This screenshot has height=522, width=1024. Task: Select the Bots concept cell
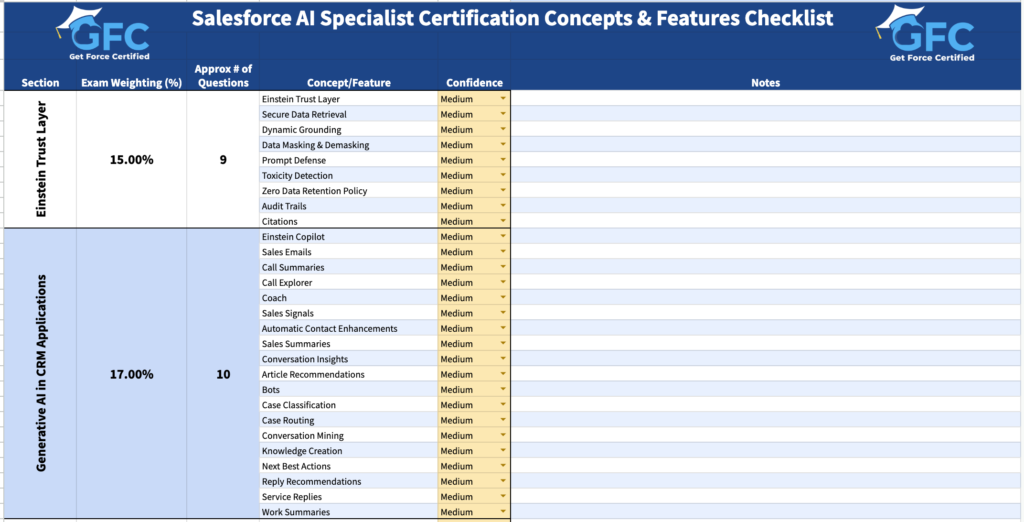coord(349,389)
